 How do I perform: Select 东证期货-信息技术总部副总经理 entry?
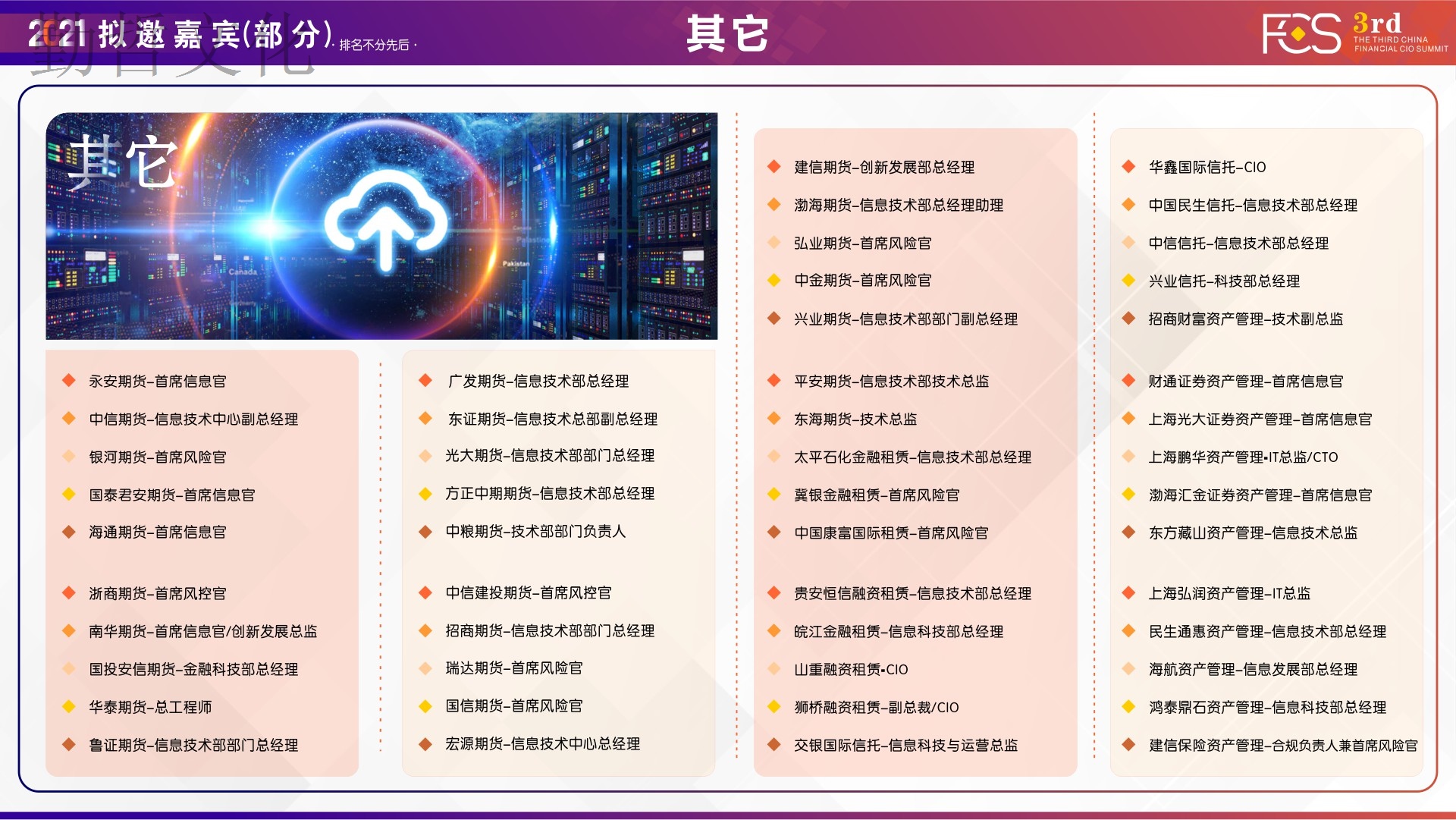[553, 419]
